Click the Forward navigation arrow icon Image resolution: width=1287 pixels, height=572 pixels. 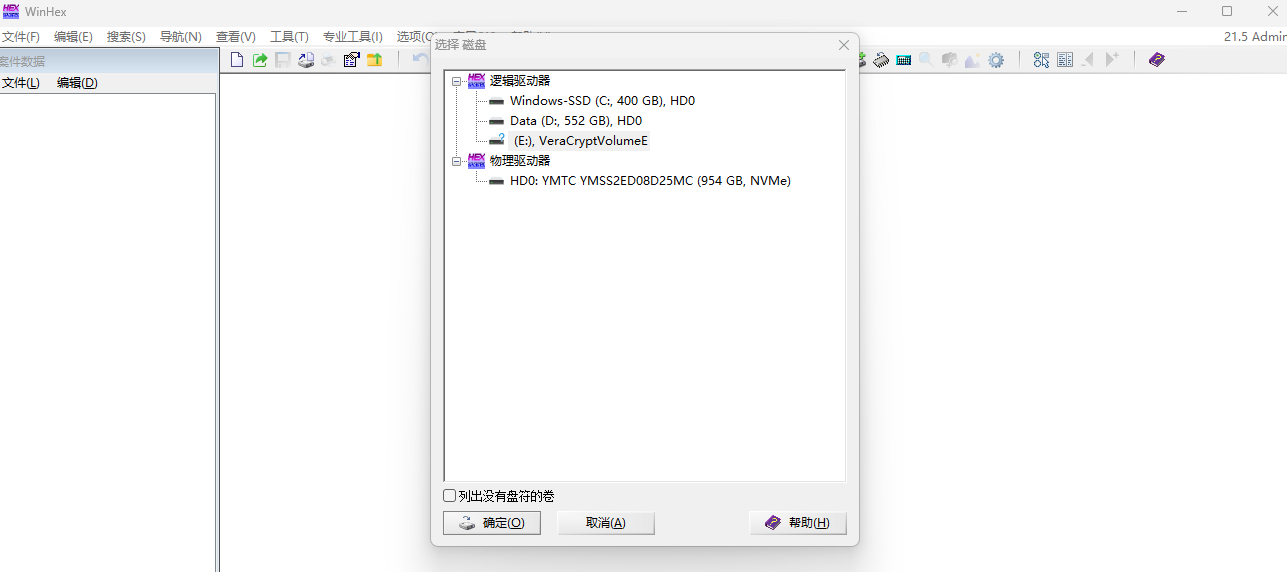[1111, 60]
